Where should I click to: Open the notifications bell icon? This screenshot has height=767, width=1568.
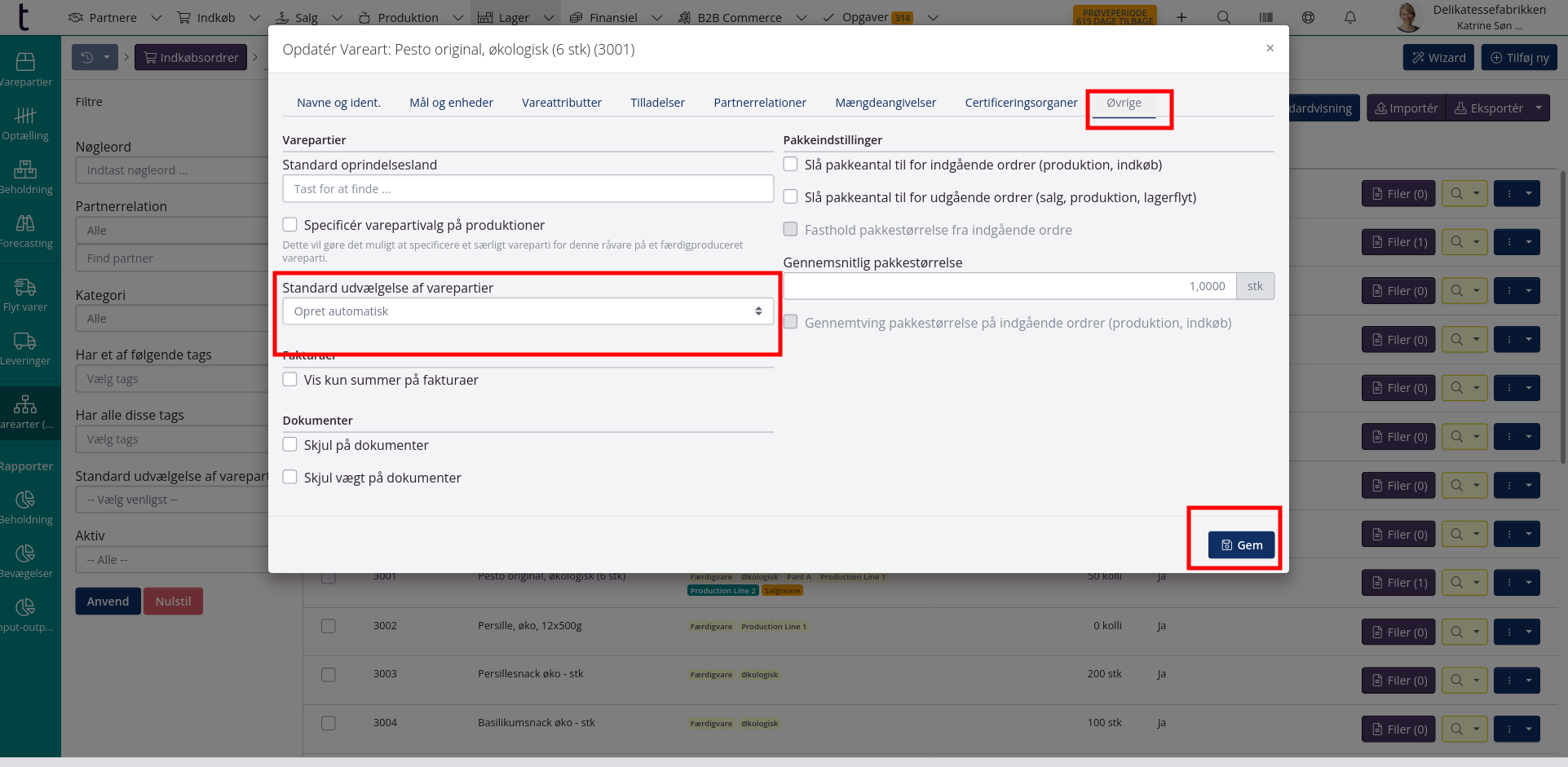1350,17
